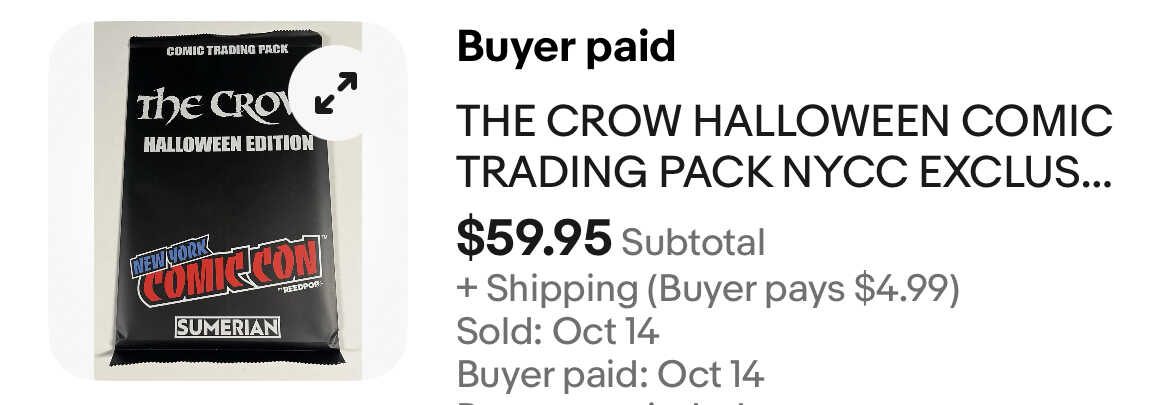1170x405 pixels.
Task: Click the Crow title logo on the pack
Action: click(x=210, y=104)
